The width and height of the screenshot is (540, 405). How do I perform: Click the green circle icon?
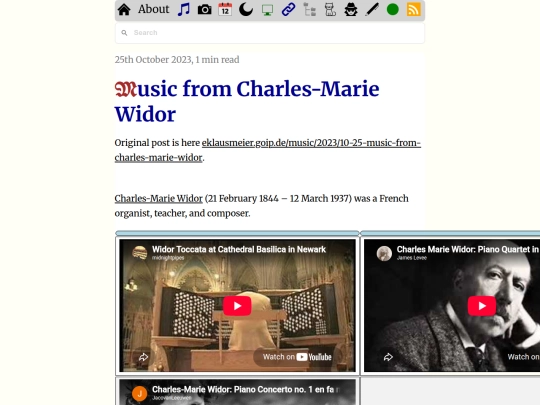pos(393,9)
